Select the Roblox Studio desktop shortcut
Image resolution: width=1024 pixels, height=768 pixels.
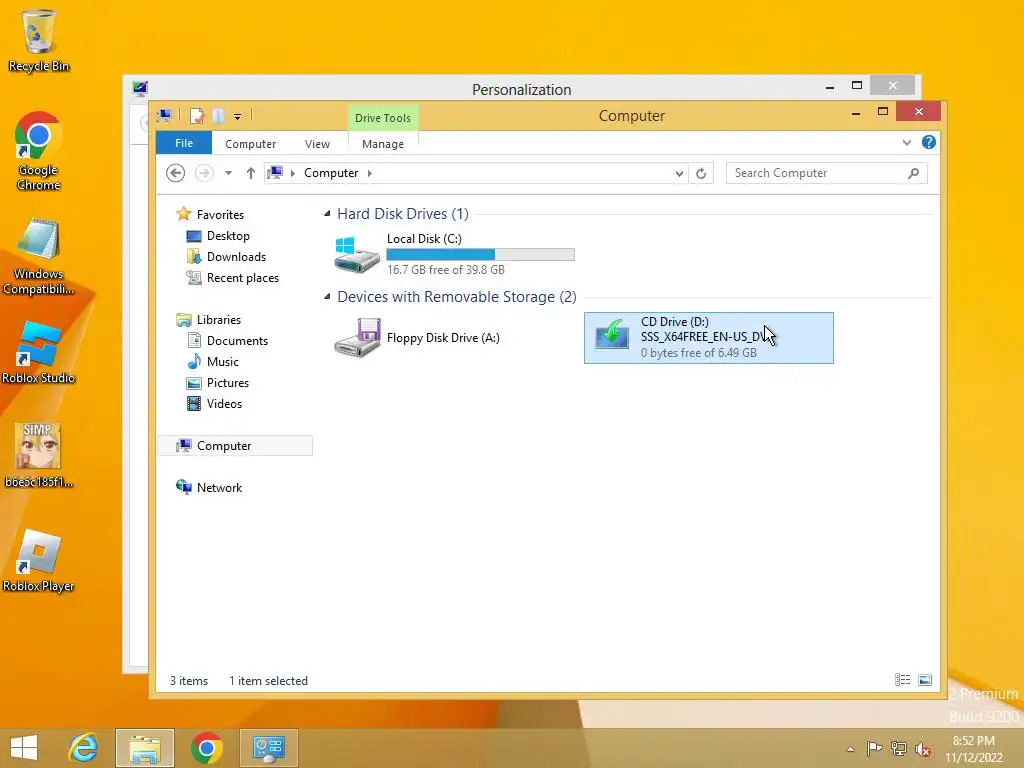(x=39, y=351)
